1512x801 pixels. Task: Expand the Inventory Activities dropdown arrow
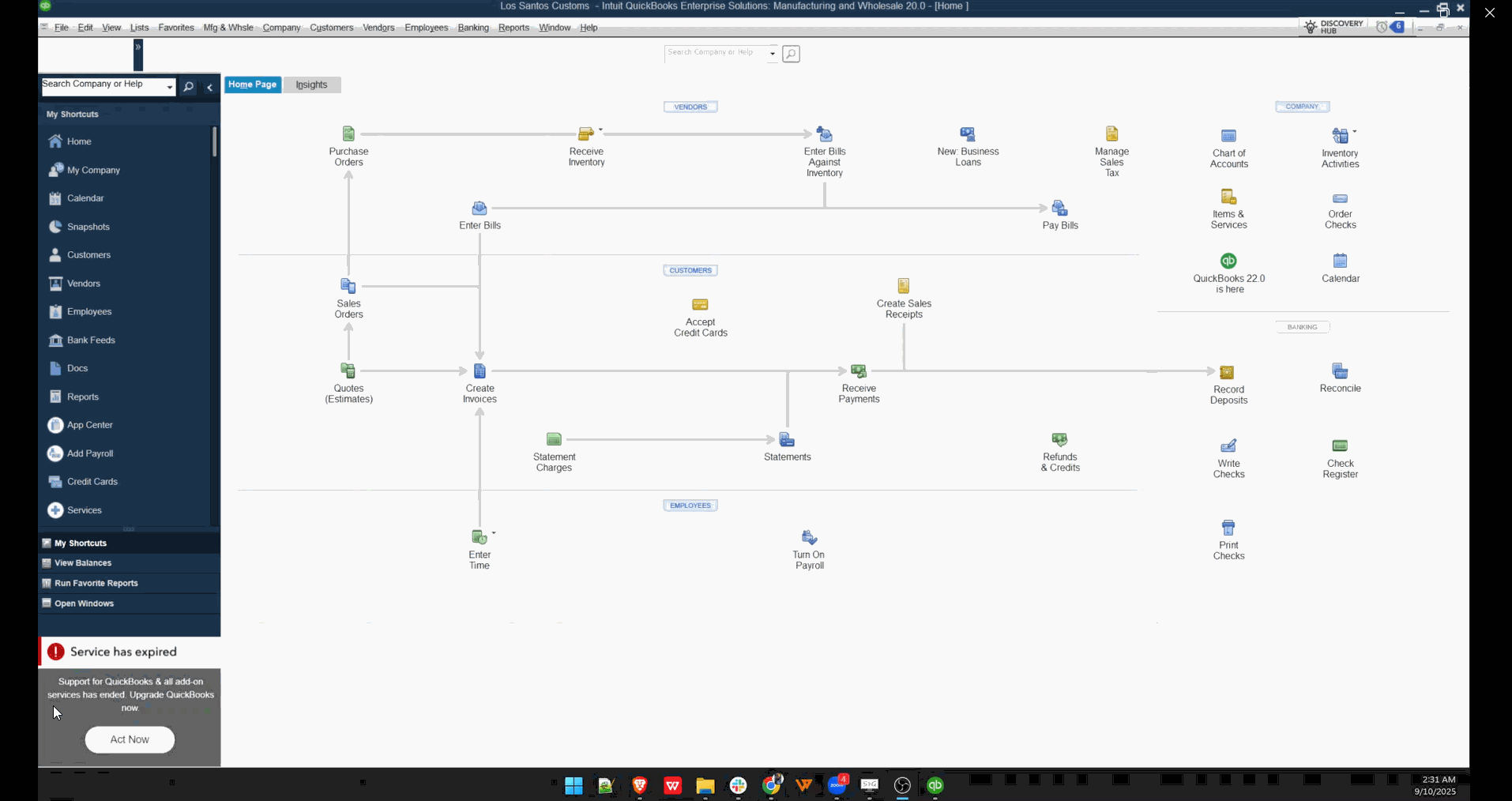coord(1355,132)
